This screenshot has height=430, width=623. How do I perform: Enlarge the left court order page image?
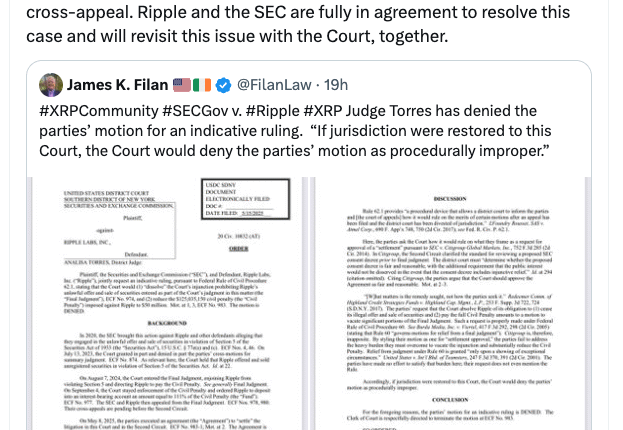(172, 300)
